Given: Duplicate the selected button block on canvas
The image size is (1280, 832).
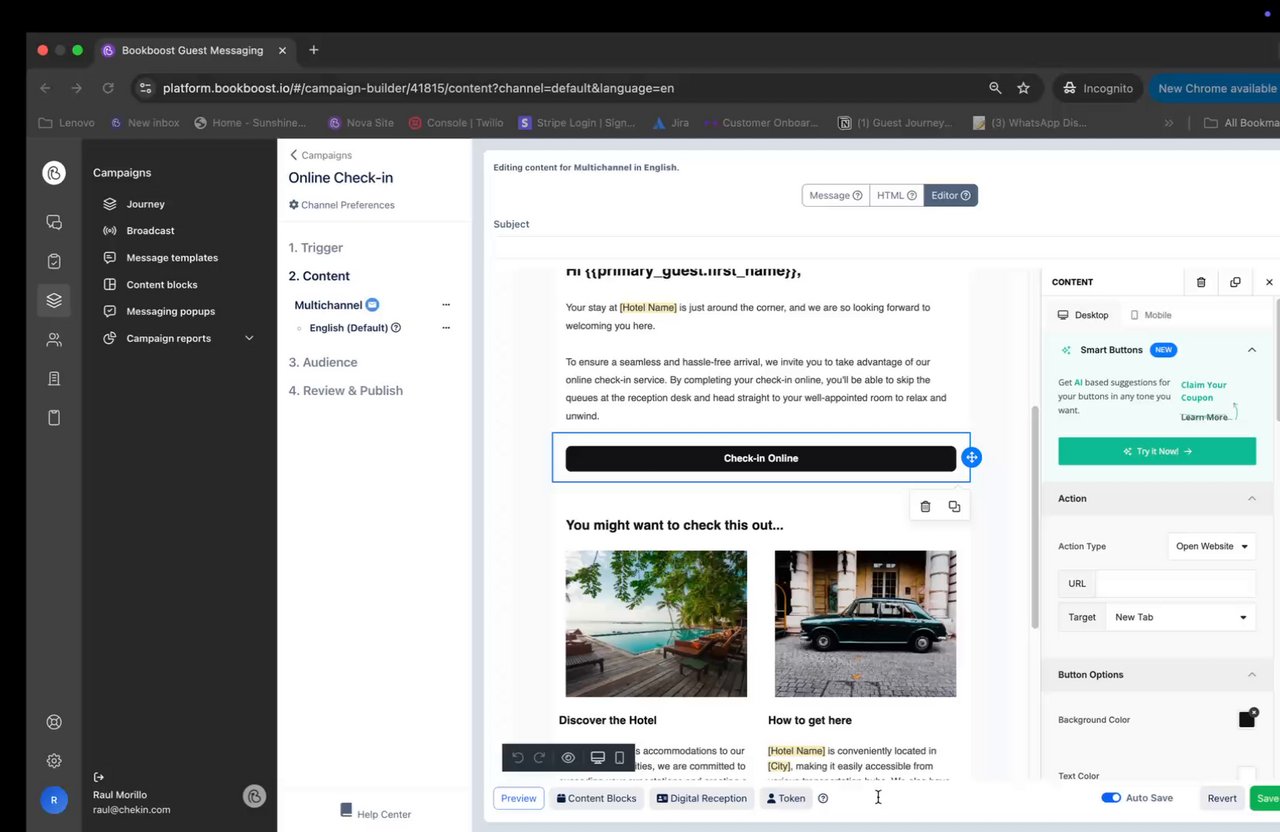Looking at the screenshot, I should [x=954, y=507].
